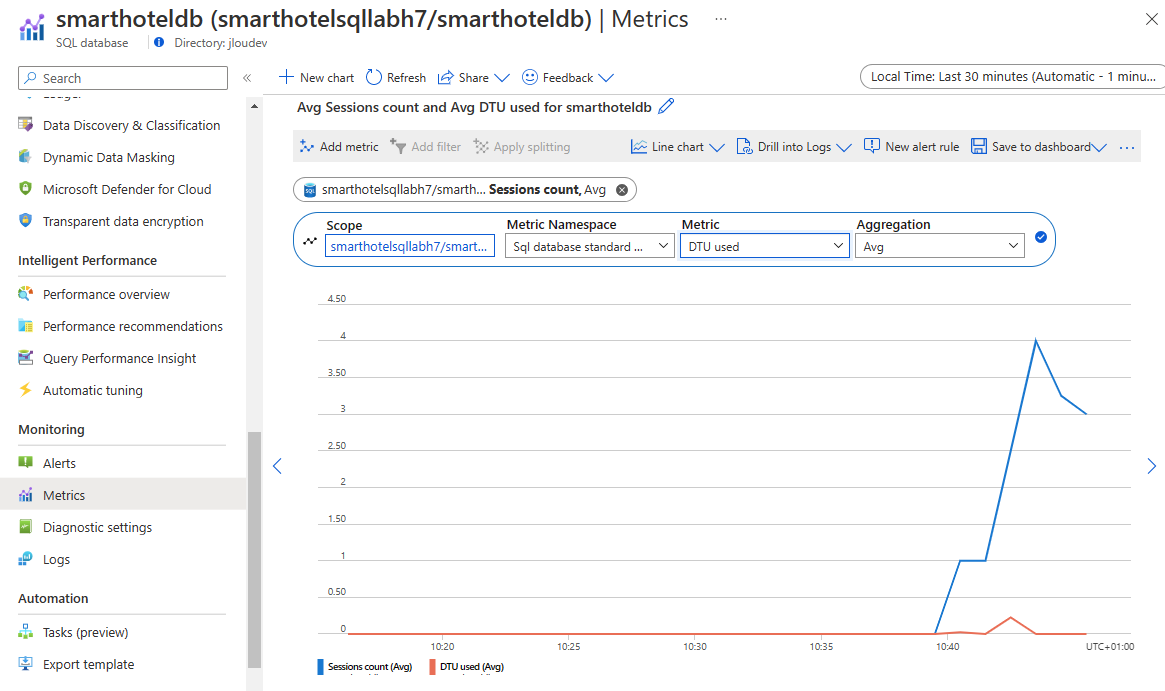
Task: Click the Scope field smarthotelsqllabh7/smart...
Action: [409, 246]
